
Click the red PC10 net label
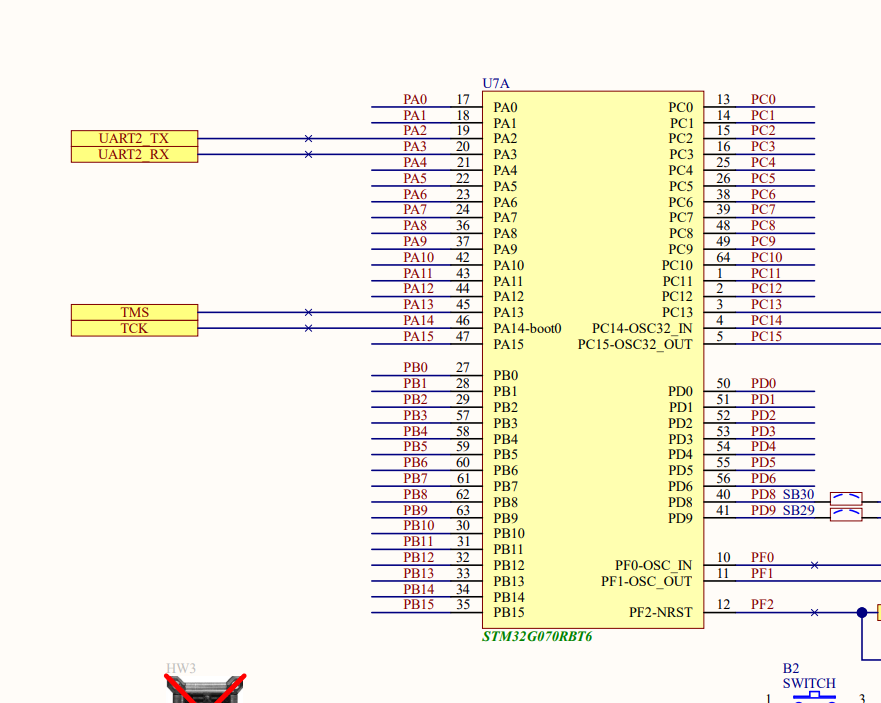point(767,257)
